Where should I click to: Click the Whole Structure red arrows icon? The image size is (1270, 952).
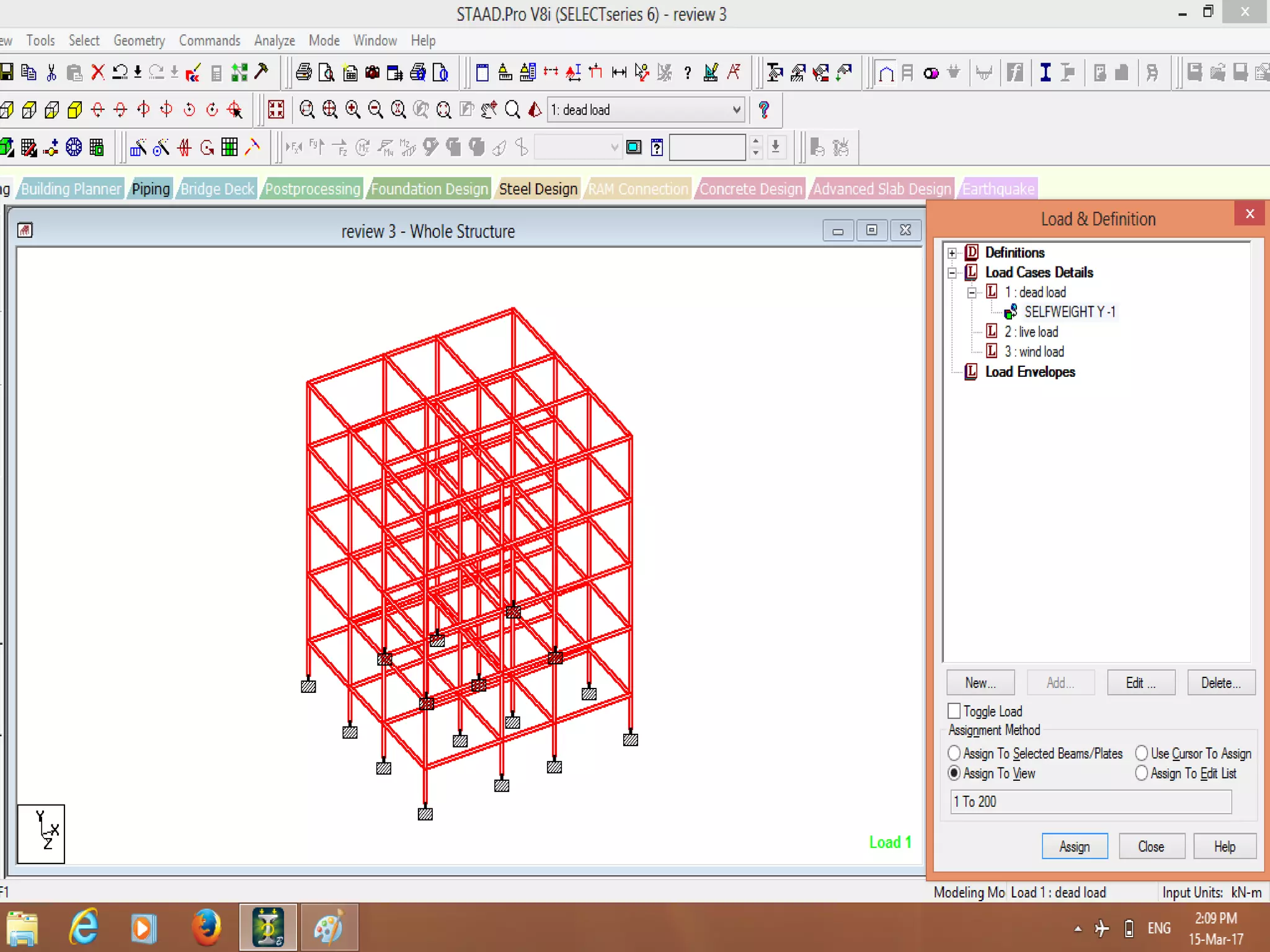pyautogui.click(x=276, y=110)
